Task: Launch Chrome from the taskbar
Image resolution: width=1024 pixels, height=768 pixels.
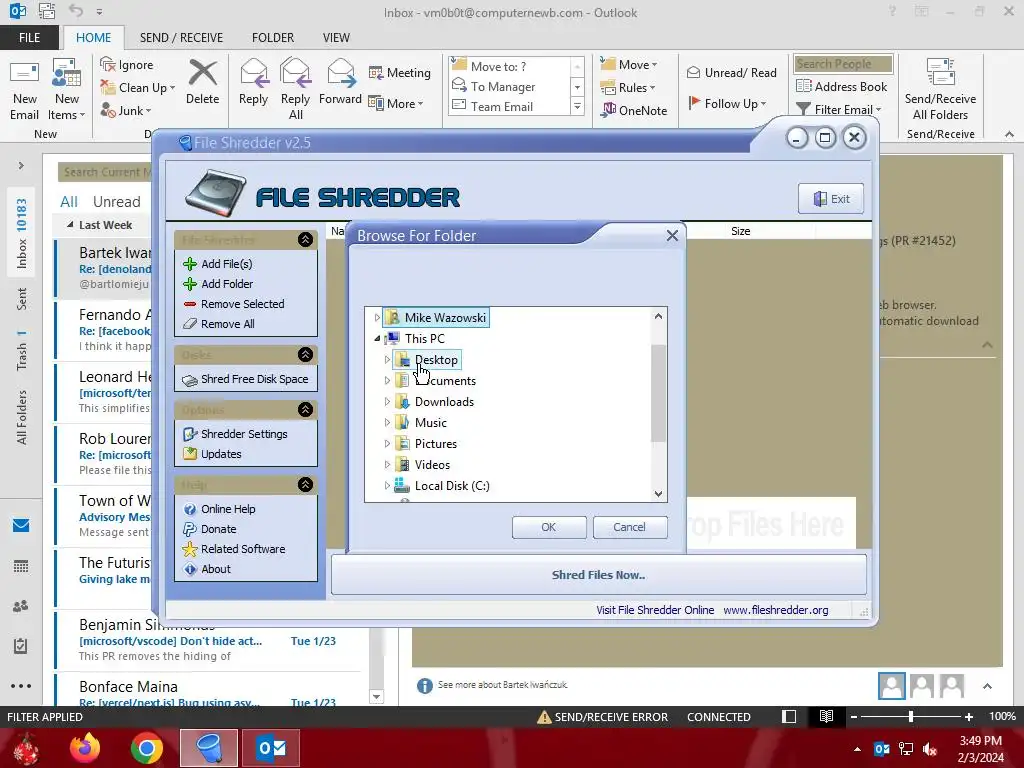Action: point(147,748)
